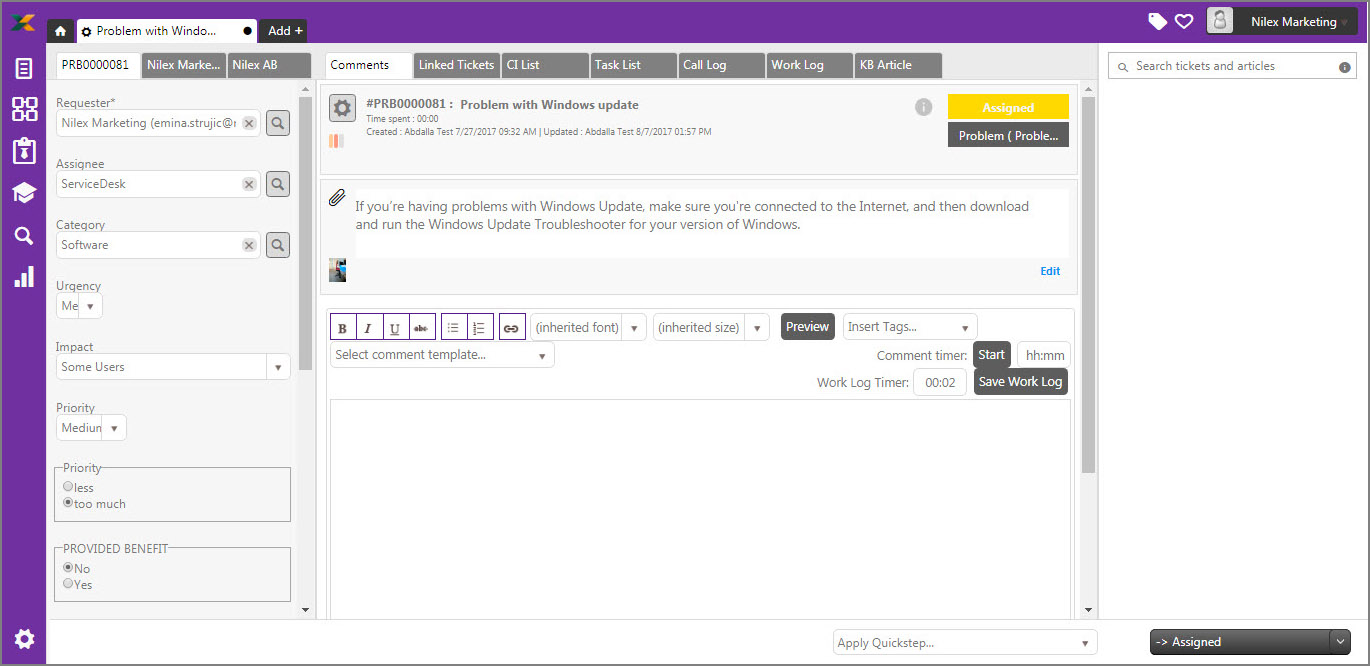Screen dimensions: 1370x666
Task: Clear the Requester field value
Action: (x=249, y=123)
